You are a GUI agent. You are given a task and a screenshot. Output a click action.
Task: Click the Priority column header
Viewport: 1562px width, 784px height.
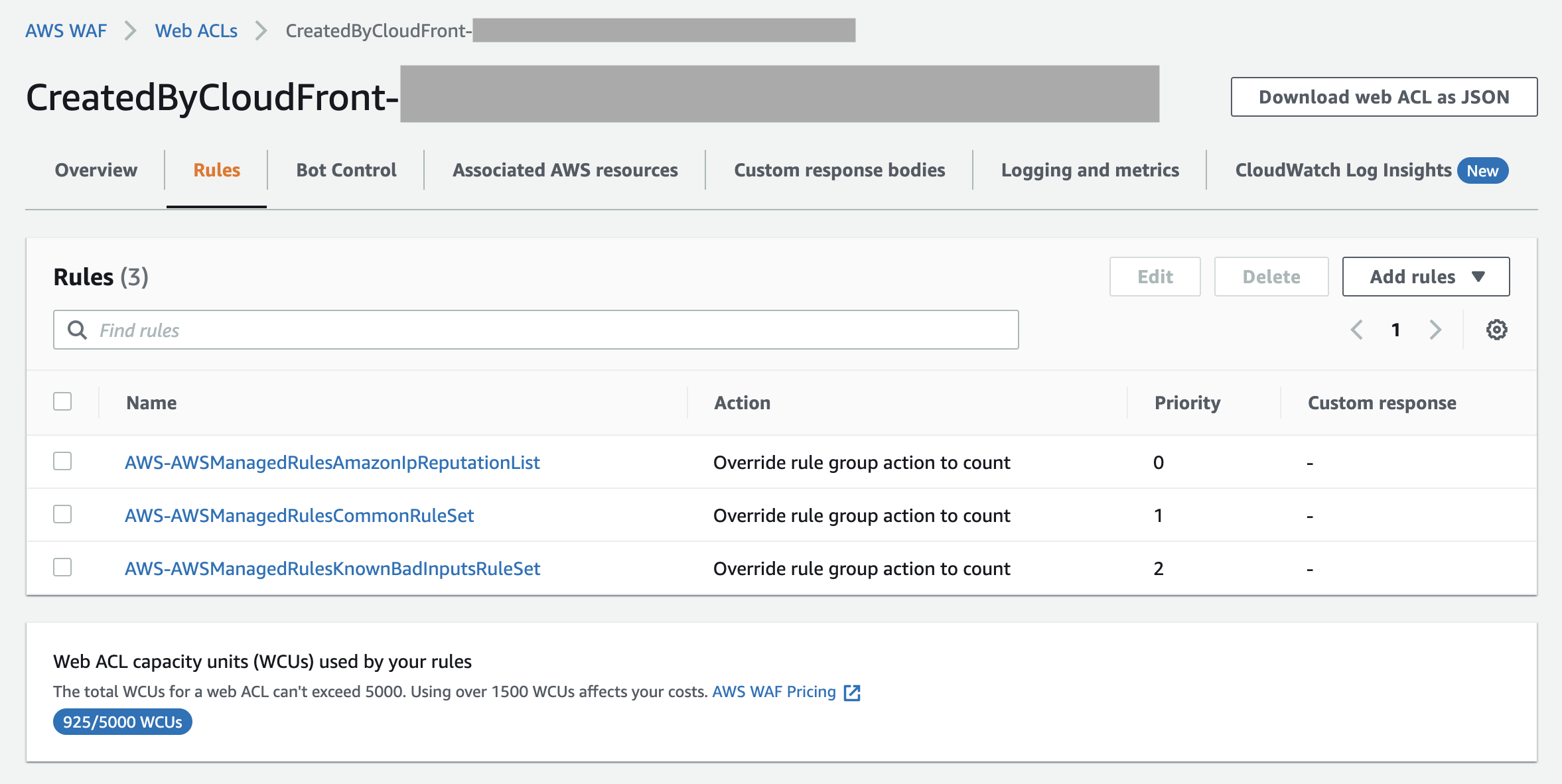pyautogui.click(x=1188, y=403)
